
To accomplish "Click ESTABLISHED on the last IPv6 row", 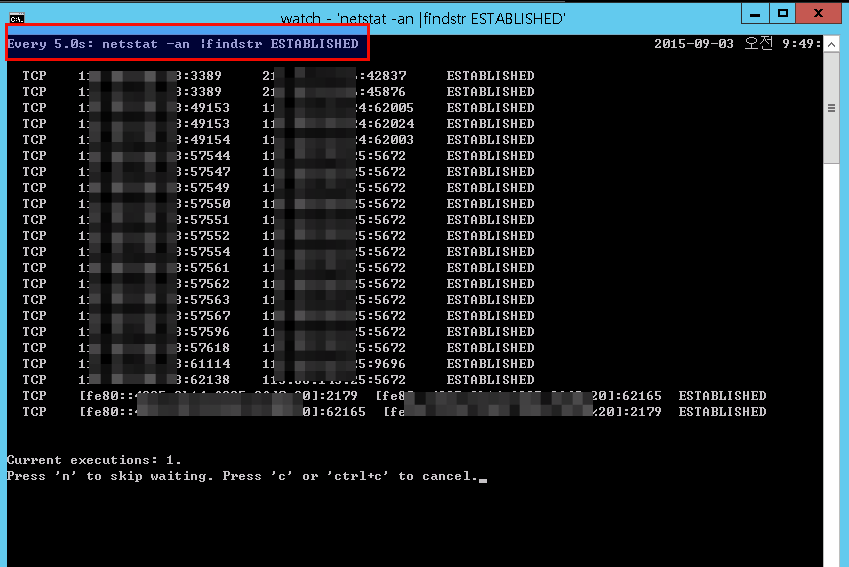I will pos(722,412).
